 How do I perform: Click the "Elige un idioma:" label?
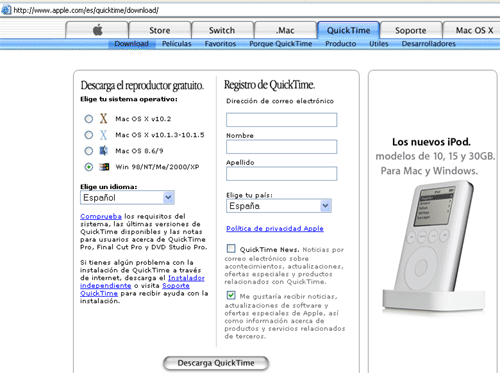(109, 187)
